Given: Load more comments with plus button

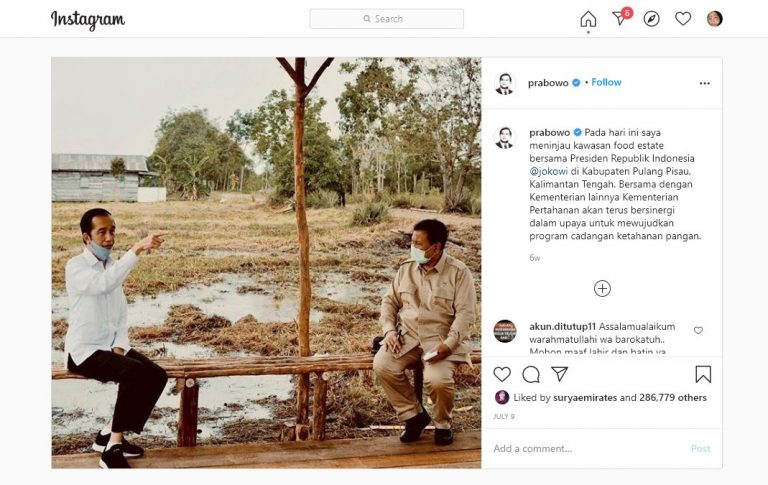Looking at the screenshot, I should [x=602, y=289].
